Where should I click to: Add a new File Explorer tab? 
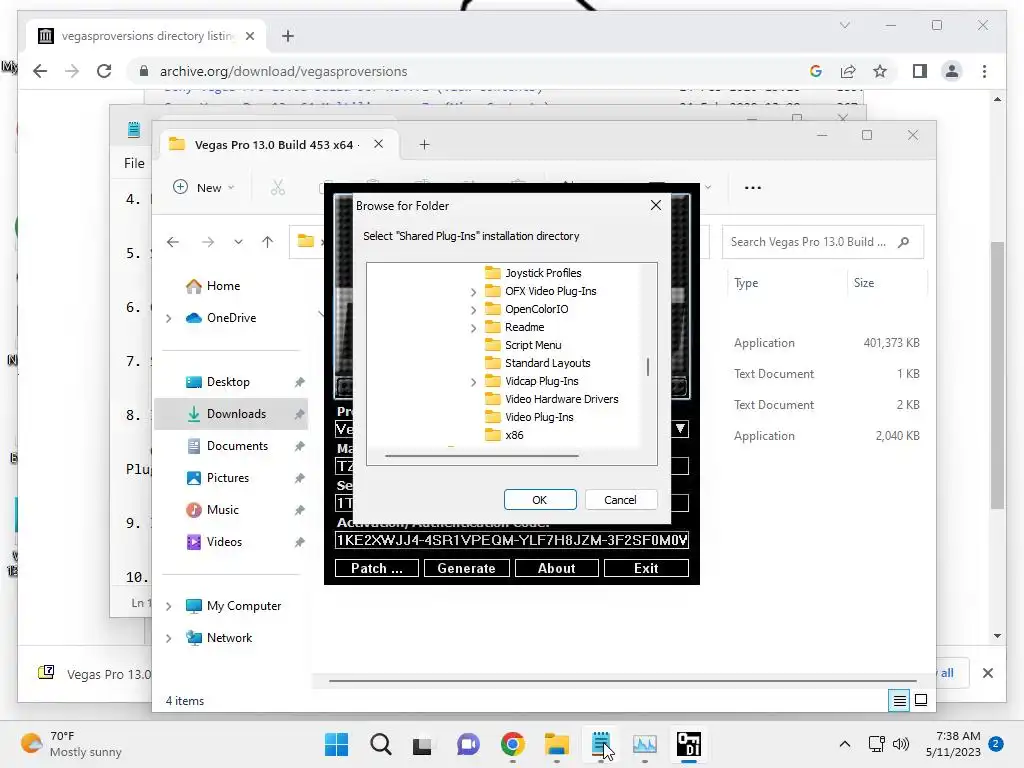coord(424,144)
